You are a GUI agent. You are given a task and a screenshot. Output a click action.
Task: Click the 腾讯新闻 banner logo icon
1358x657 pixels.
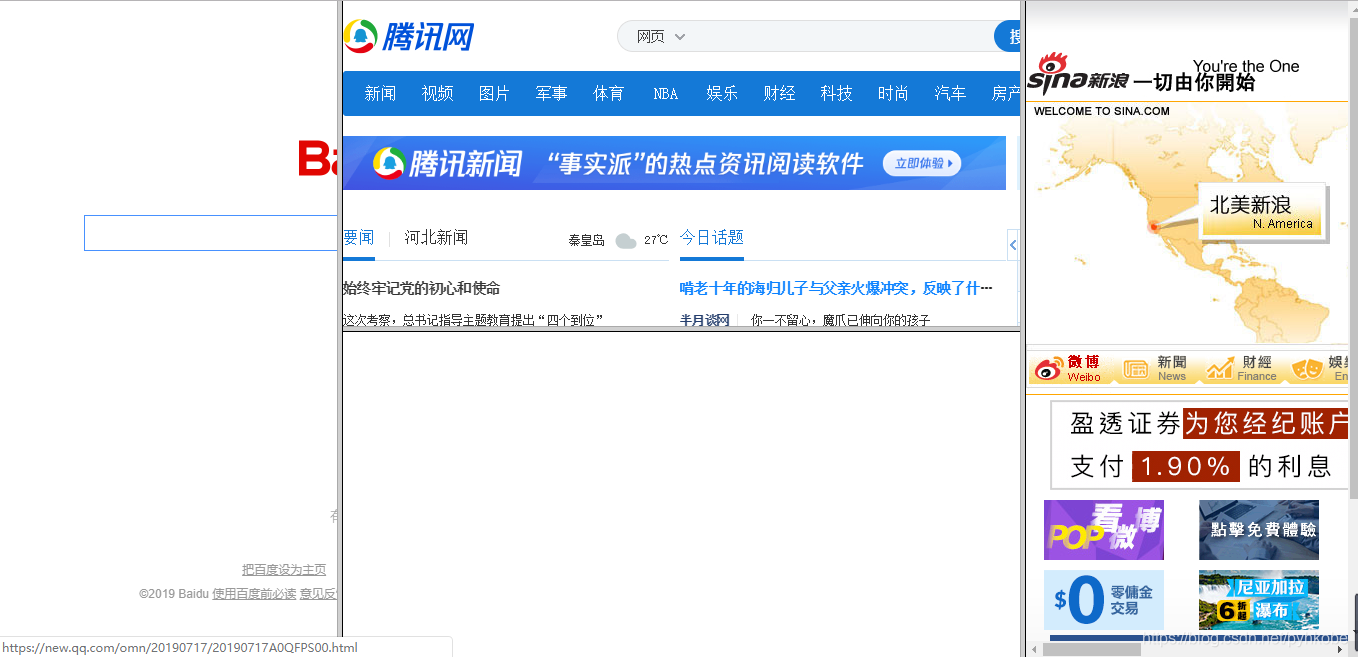click(388, 163)
